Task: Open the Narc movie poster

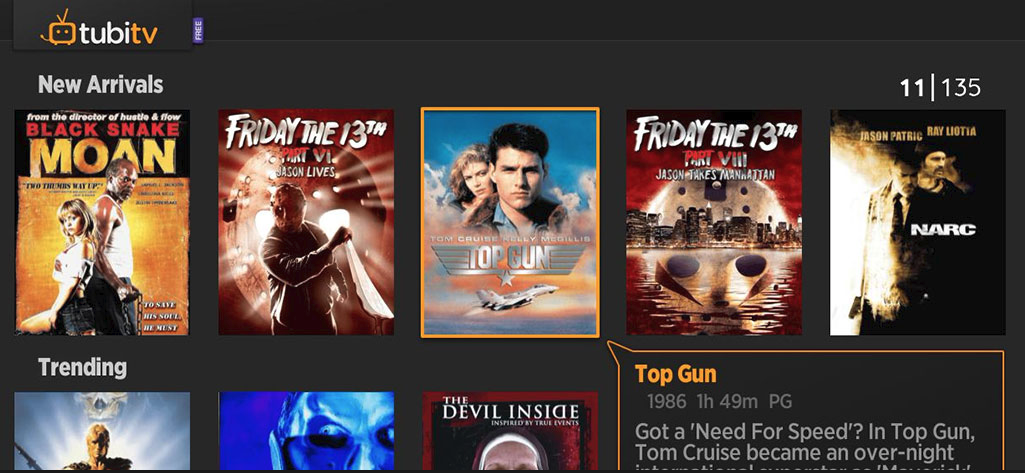Action: [918, 222]
